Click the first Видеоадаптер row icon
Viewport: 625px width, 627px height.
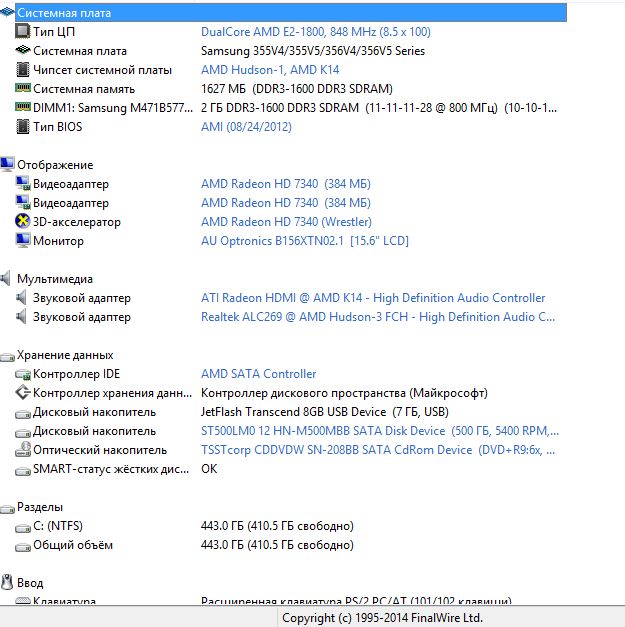click(22, 183)
